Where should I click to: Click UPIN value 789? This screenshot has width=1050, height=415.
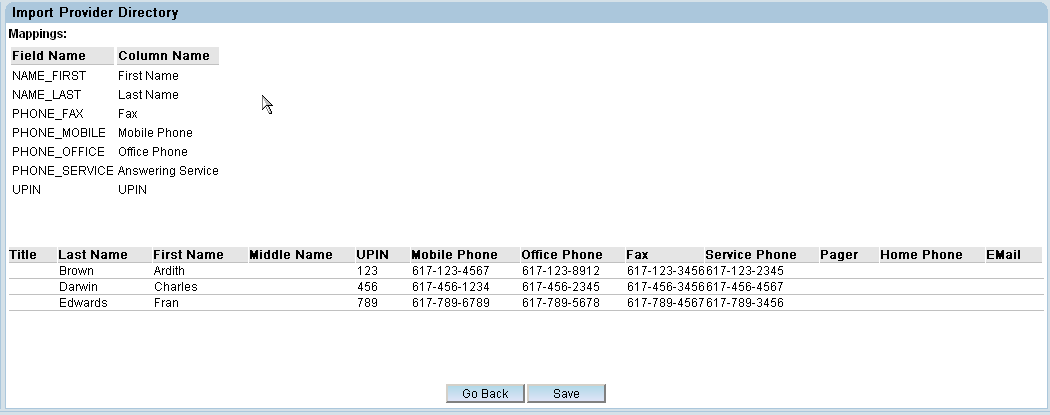point(367,303)
